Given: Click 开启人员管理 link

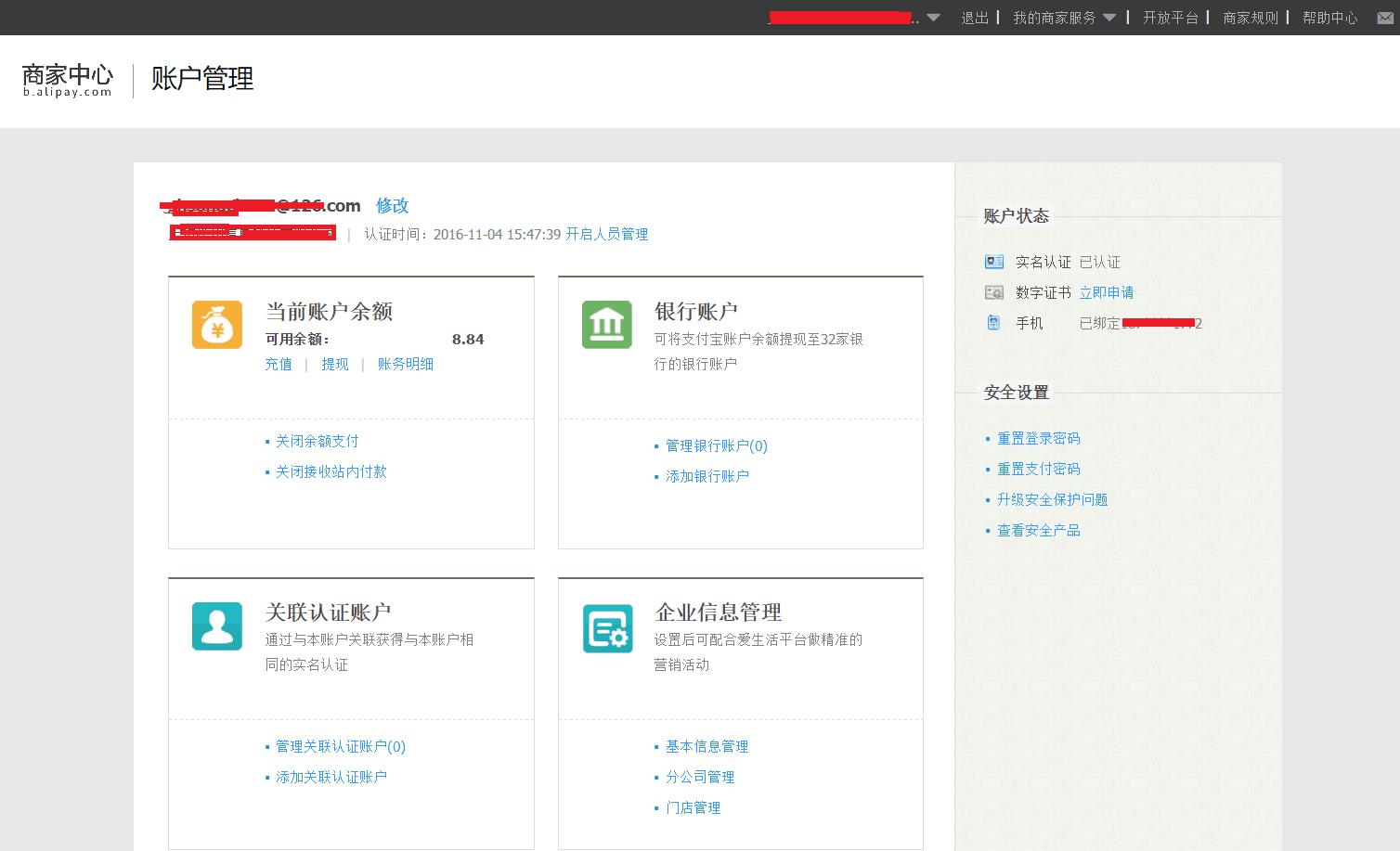Looking at the screenshot, I should (x=606, y=234).
